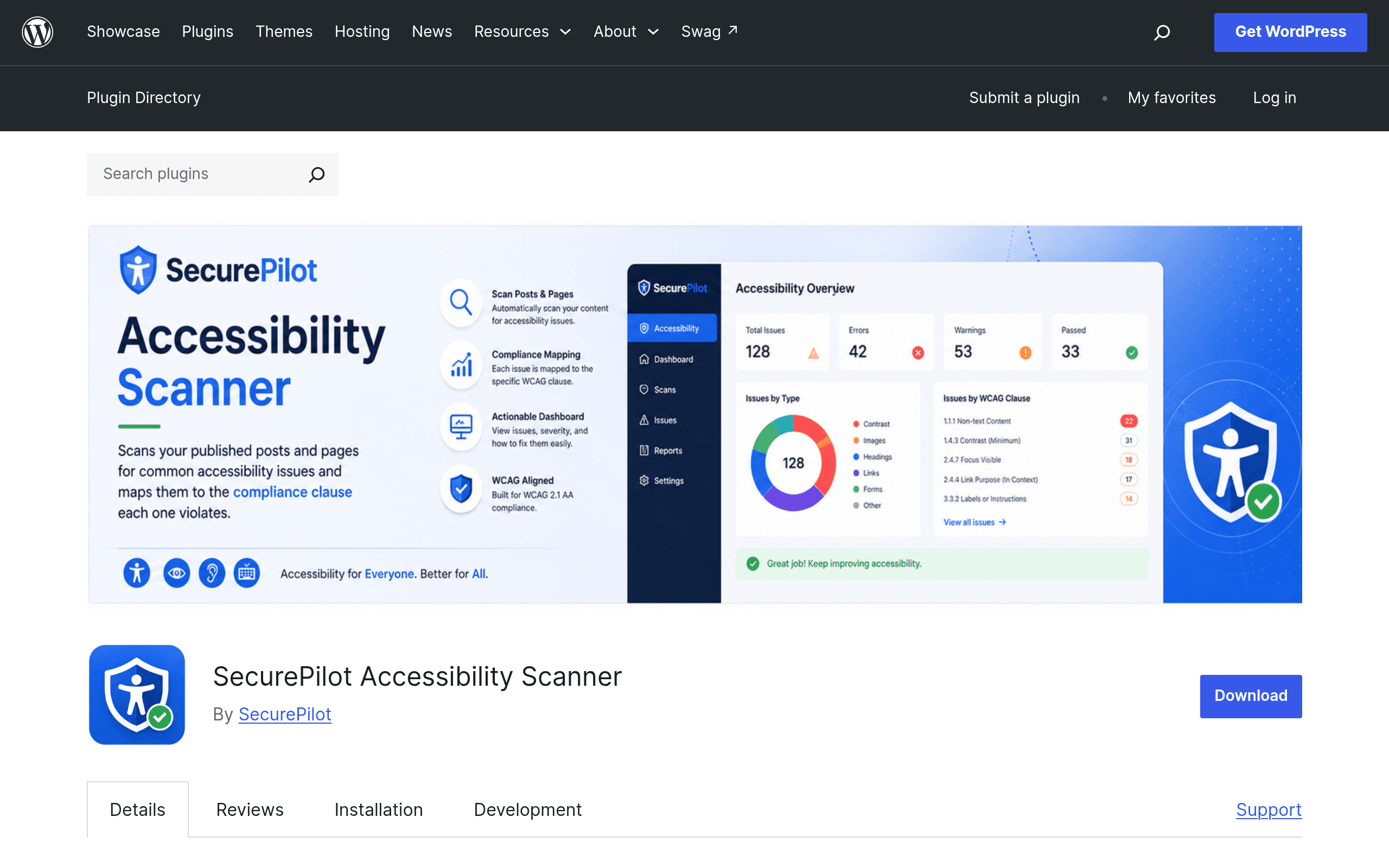1389x868 pixels.
Task: Switch to the Reviews tab
Action: click(x=250, y=810)
